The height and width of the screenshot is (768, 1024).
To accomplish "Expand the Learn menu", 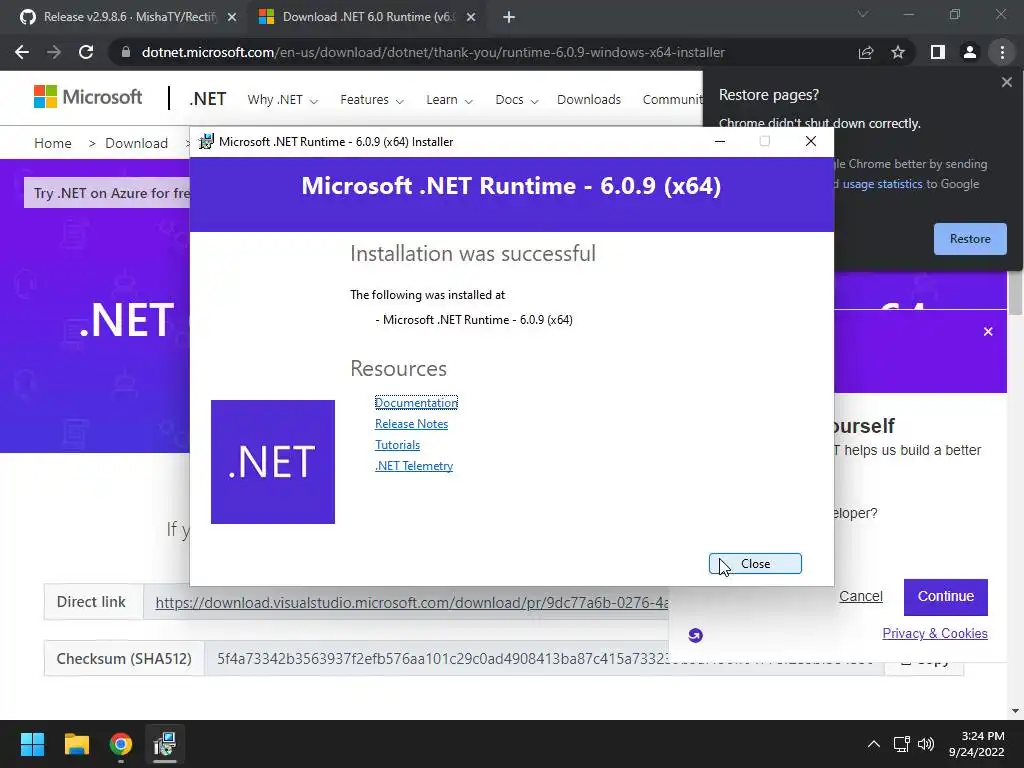I will (449, 100).
